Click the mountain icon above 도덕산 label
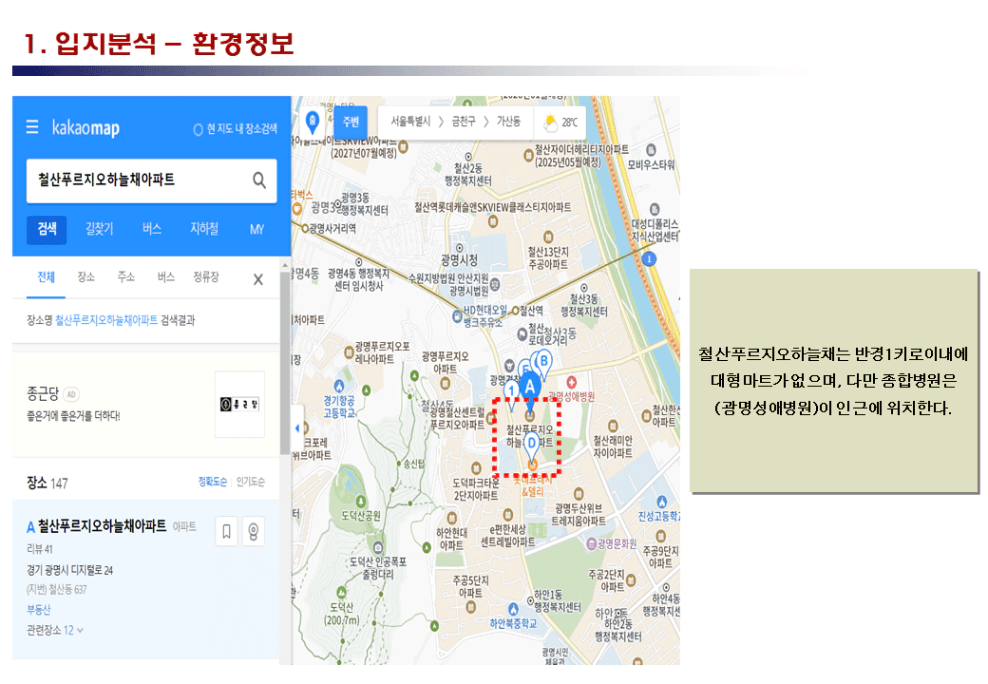This screenshot has width=988, height=684. 341,592
